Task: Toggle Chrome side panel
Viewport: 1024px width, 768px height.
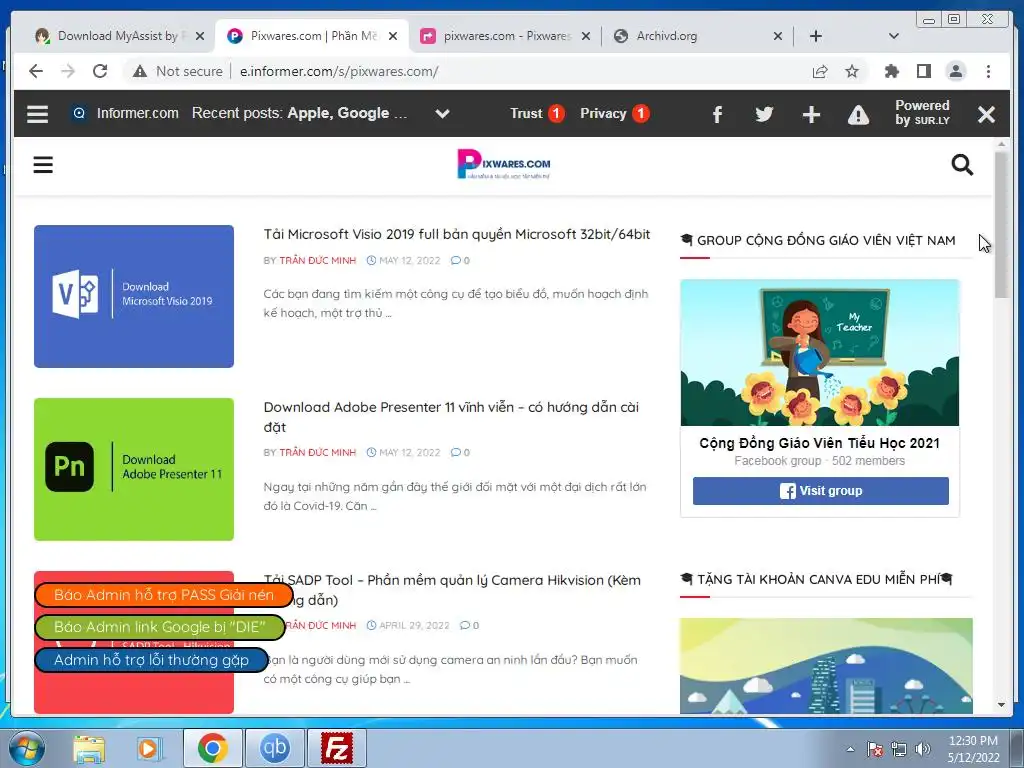Action: click(x=923, y=71)
